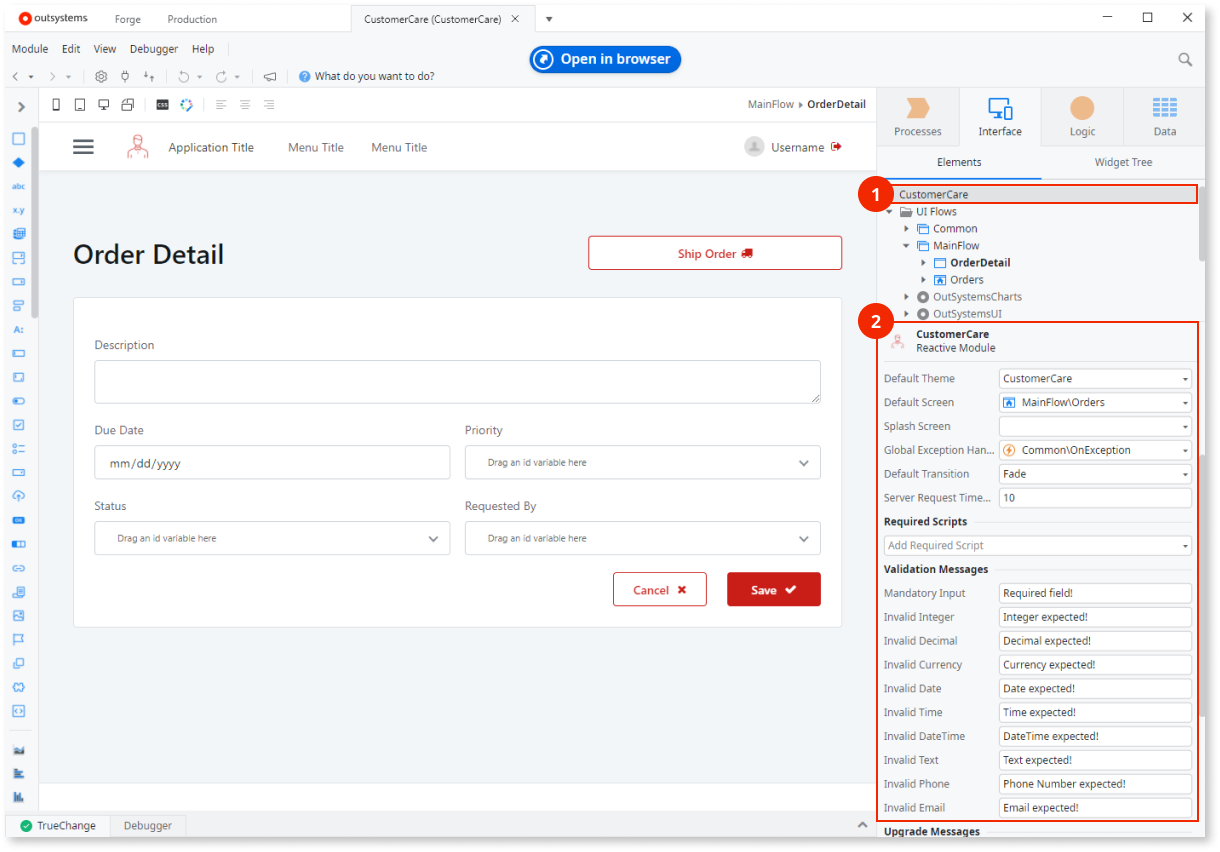The image size is (1220, 852).
Task: Open the Debugger menu
Action: point(154,48)
